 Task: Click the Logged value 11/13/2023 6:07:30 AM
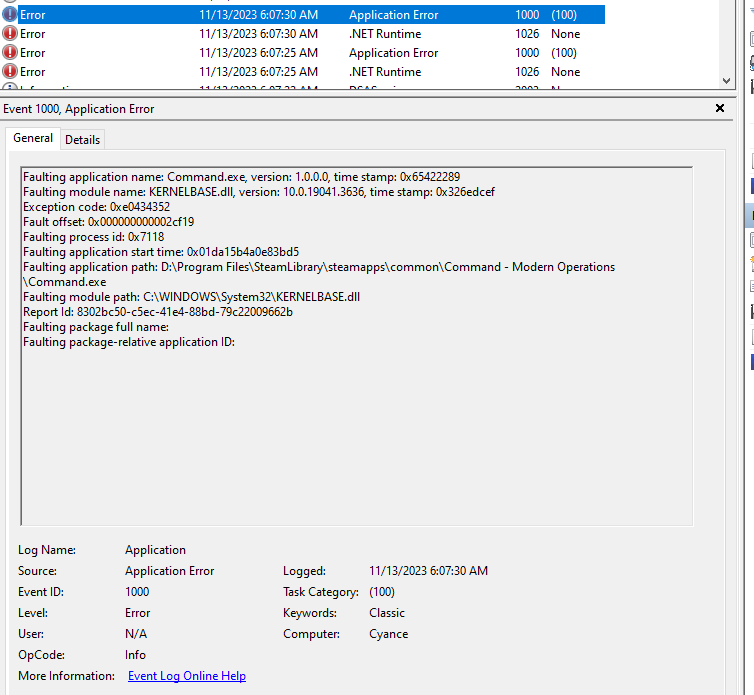(428, 571)
